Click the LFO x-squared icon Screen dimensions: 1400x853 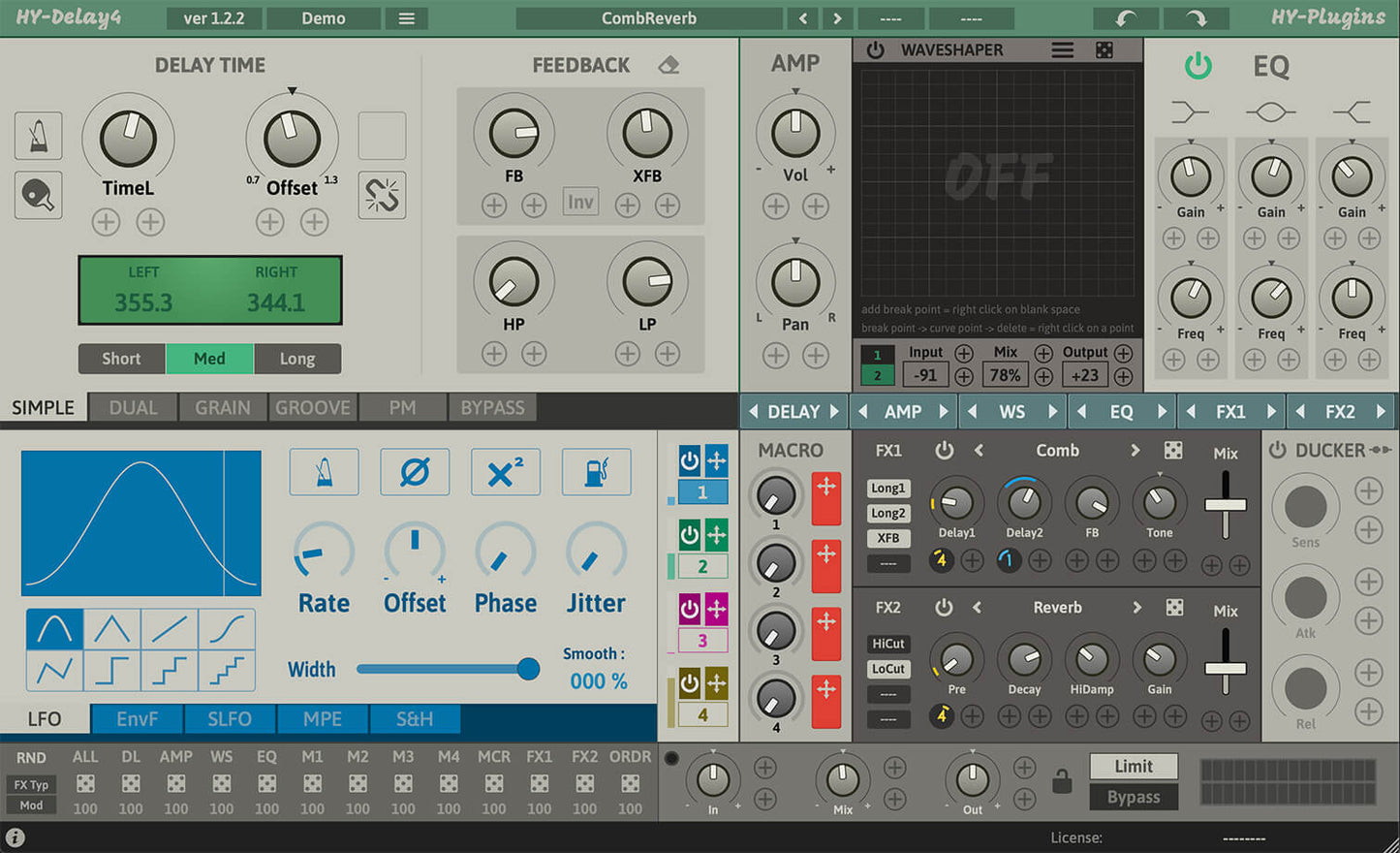[x=506, y=472]
